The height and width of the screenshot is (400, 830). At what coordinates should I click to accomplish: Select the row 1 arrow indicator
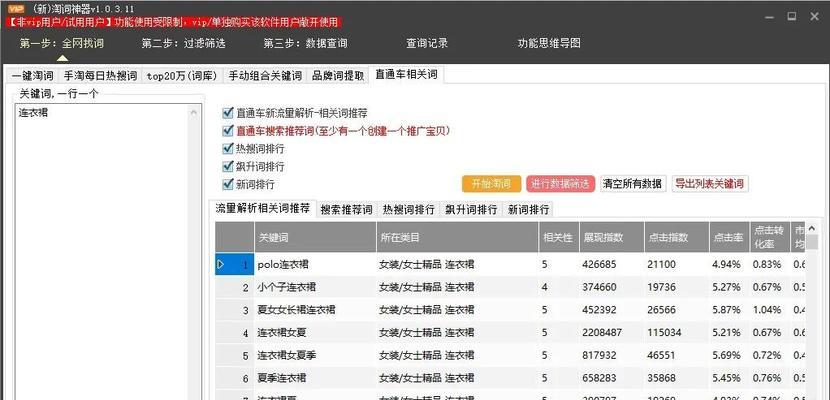click(x=221, y=263)
